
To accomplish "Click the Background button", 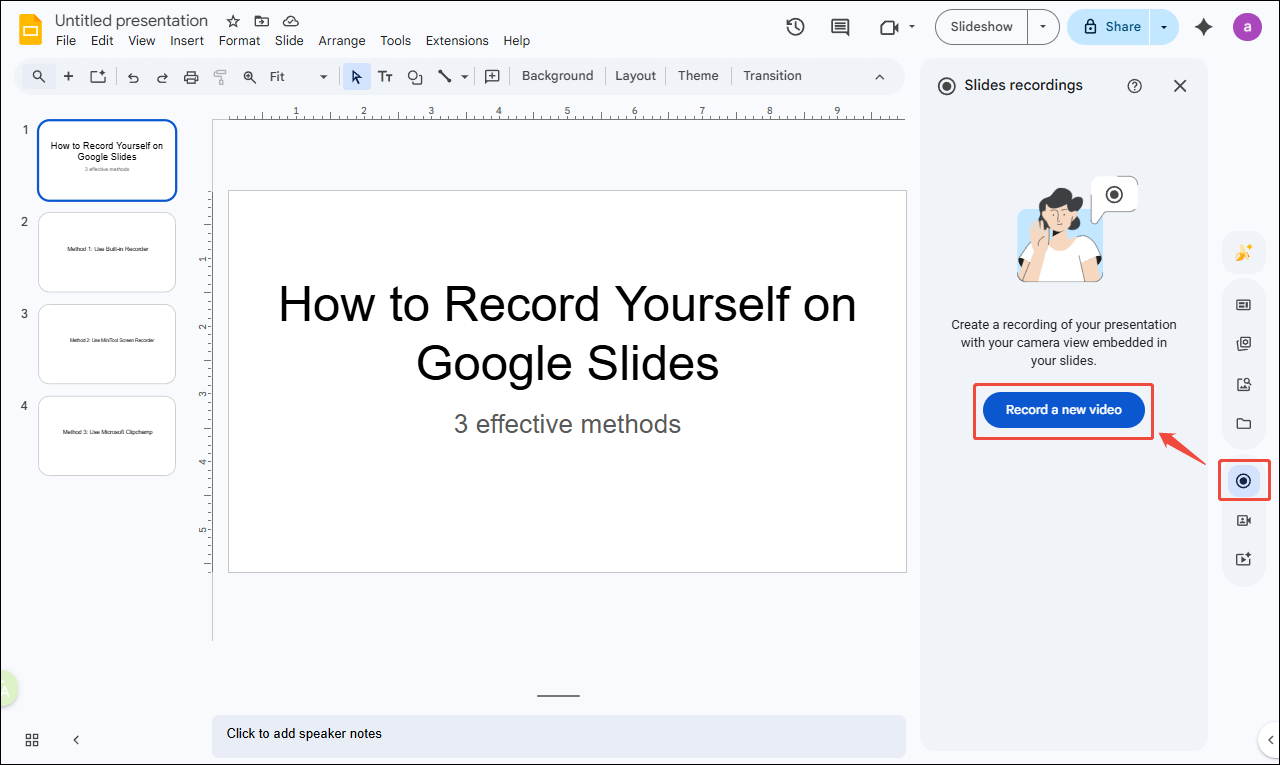I will pos(557,75).
